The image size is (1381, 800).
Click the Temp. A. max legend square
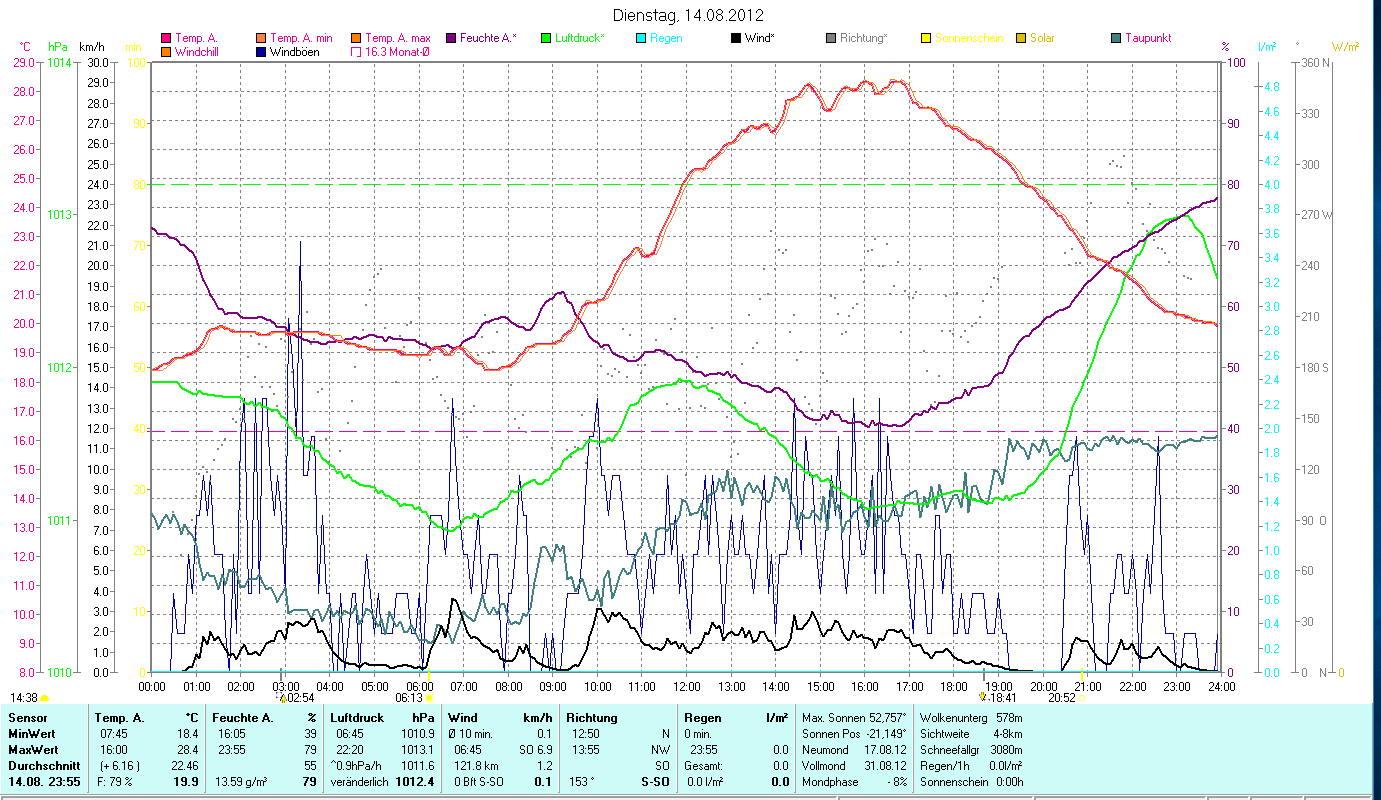(355, 39)
